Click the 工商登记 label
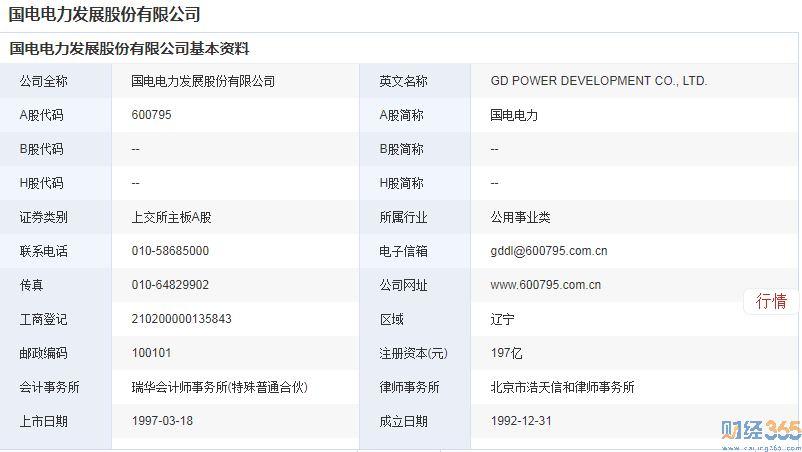Viewport: 802px width, 452px height. pyautogui.click(x=43, y=320)
